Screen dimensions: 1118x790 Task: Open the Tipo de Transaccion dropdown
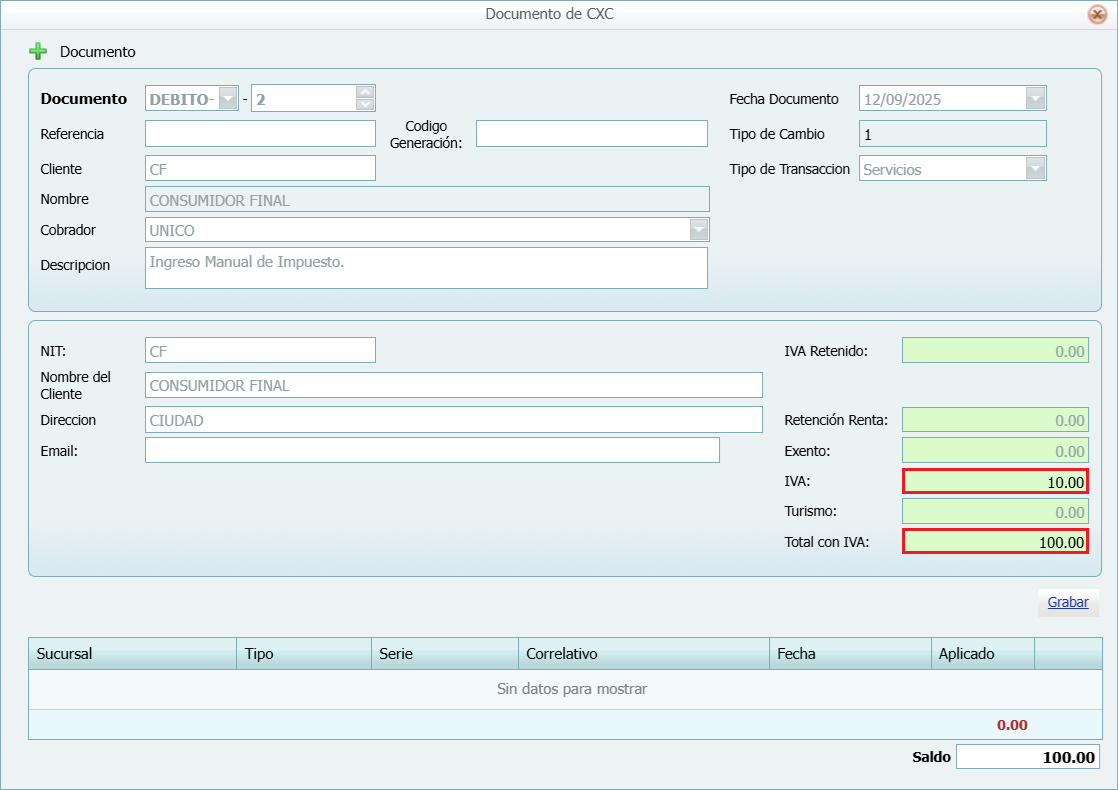click(x=1035, y=169)
